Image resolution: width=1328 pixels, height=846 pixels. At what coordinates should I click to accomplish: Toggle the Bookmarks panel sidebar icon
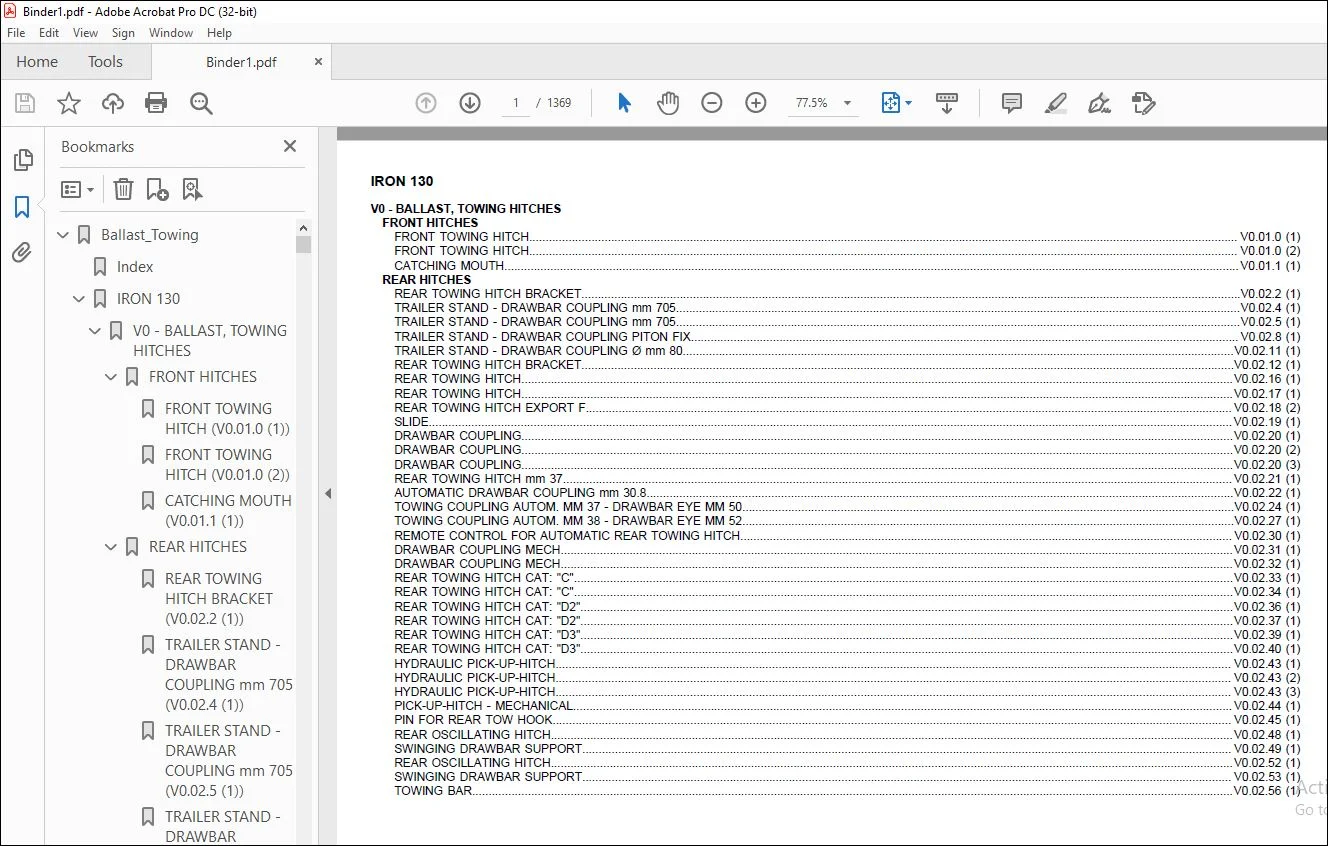point(22,207)
